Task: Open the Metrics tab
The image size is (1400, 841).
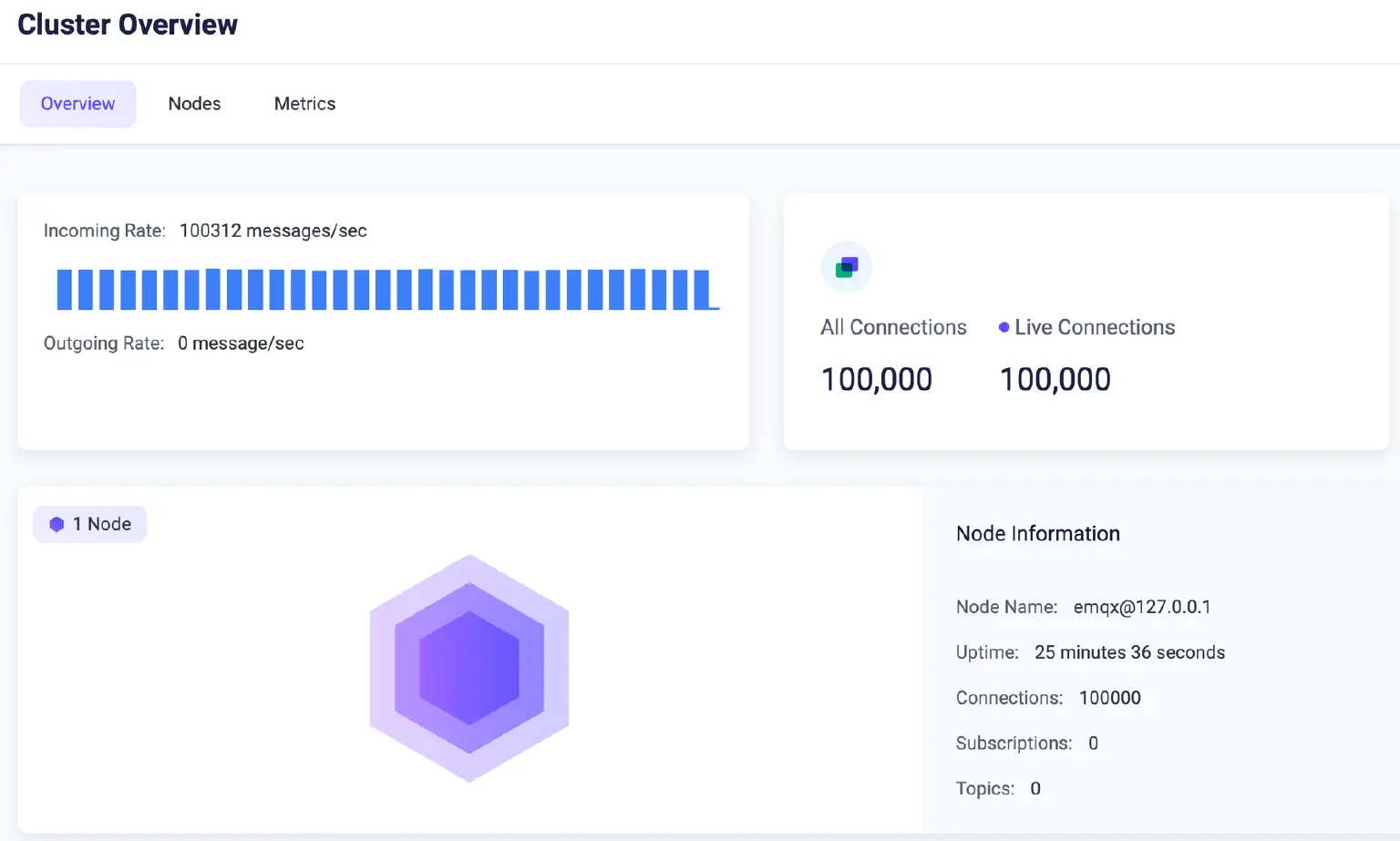Action: point(304,103)
